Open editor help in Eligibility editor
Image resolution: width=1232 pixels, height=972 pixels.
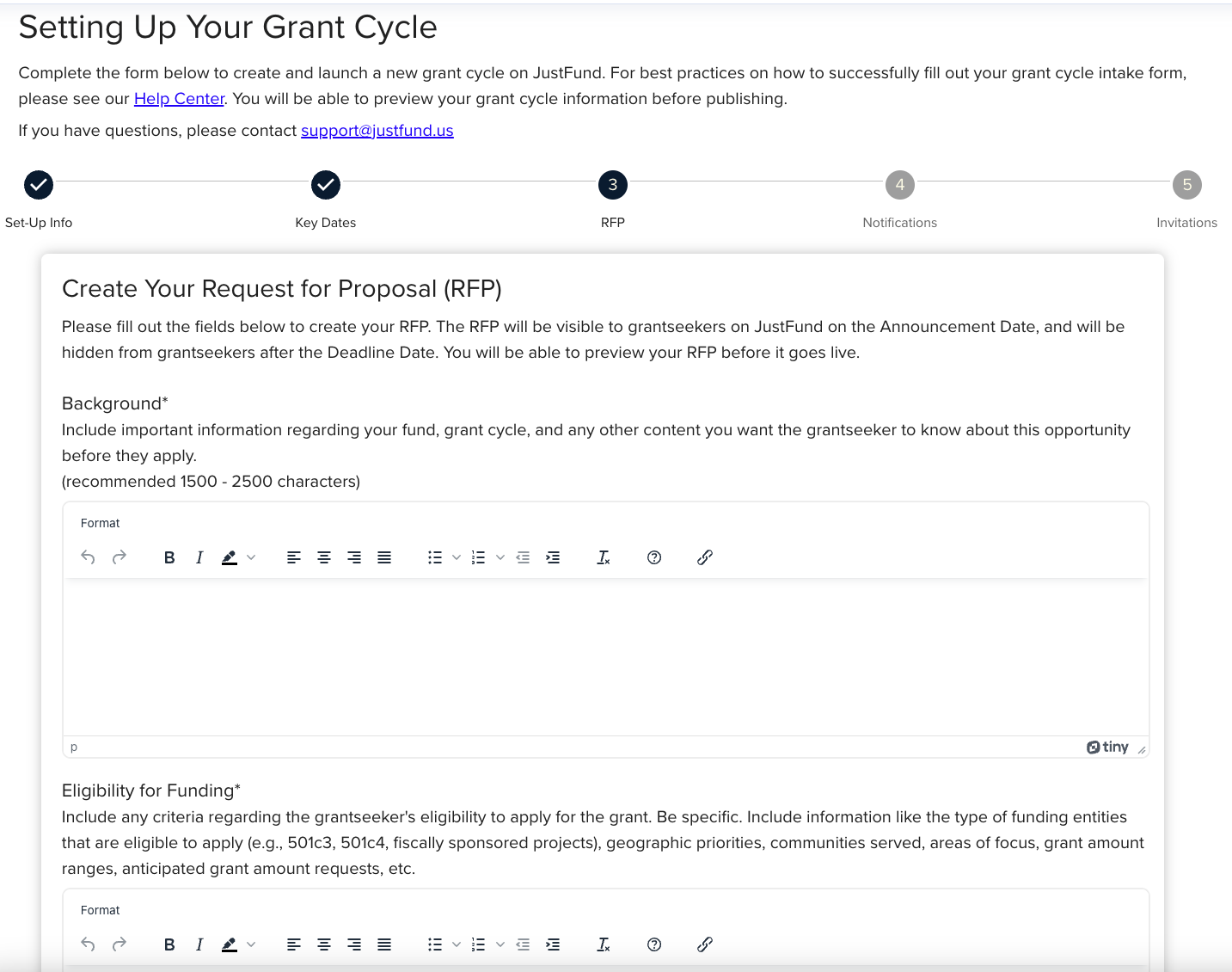[654, 944]
